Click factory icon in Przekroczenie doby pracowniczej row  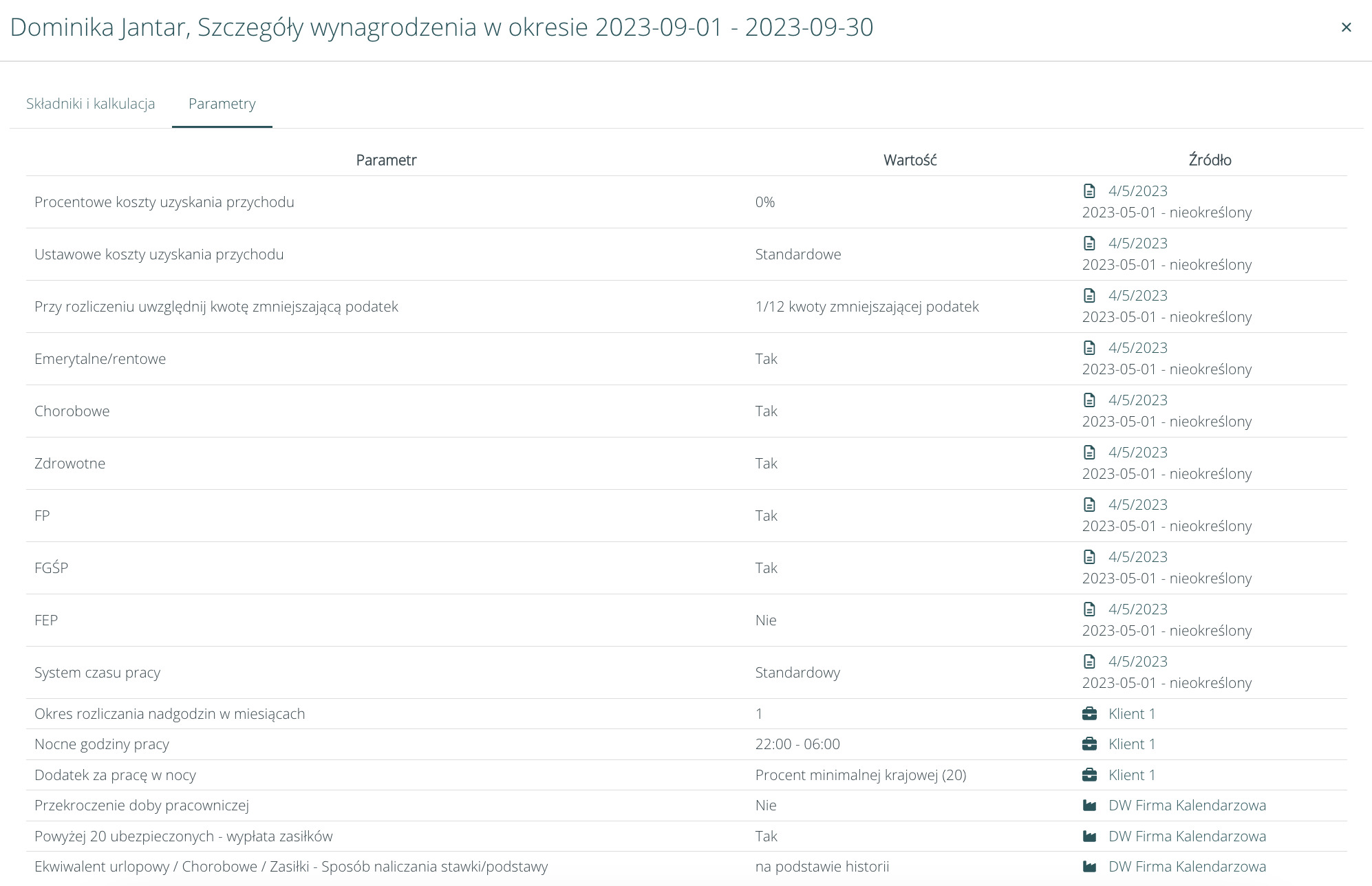1089,806
